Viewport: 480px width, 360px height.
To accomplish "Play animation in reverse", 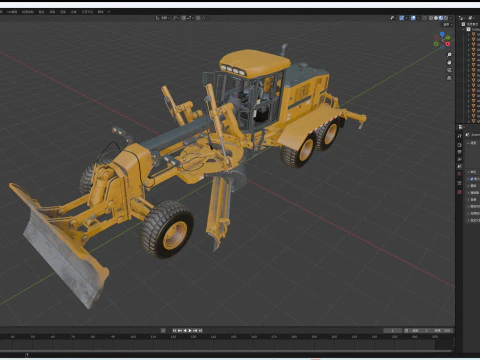I will click(185, 330).
